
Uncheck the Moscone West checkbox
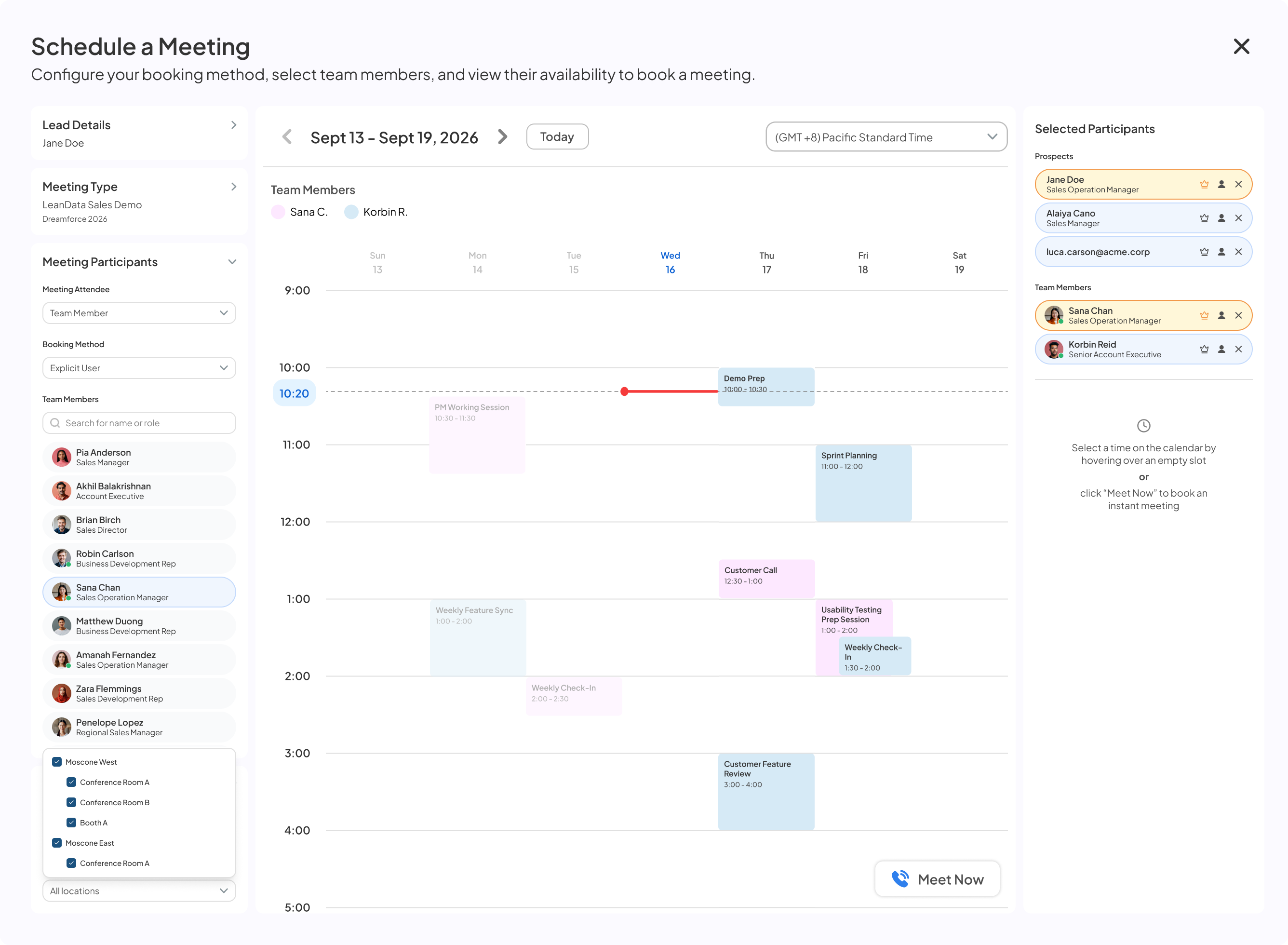pos(56,762)
